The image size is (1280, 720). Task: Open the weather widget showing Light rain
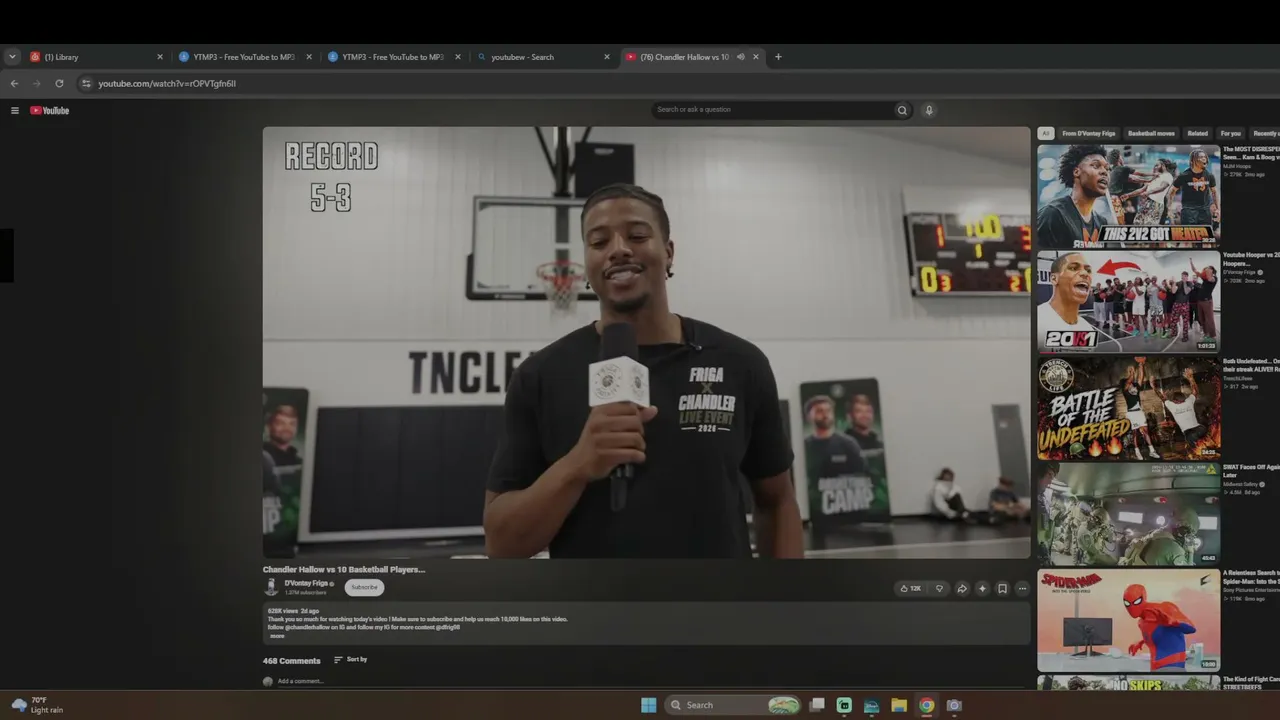(37, 705)
